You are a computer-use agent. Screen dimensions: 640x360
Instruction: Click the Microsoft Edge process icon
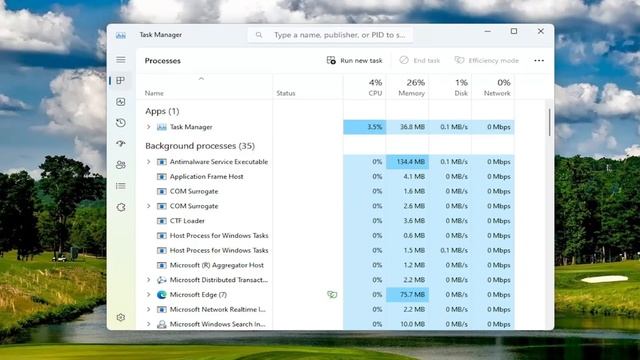pyautogui.click(x=162, y=294)
